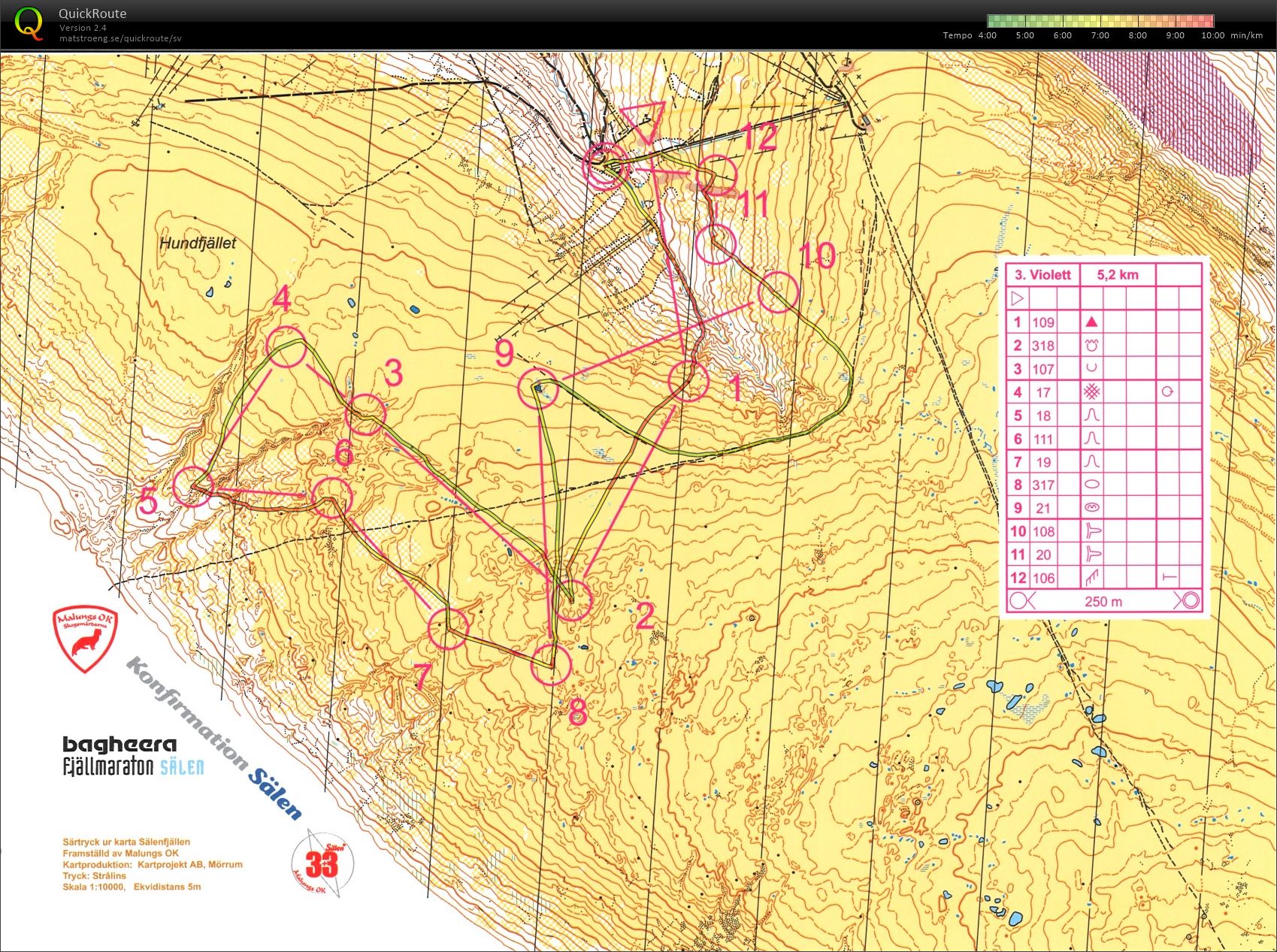Click the ellipse symbol in description row 8
This screenshot has width=1277, height=952.
[x=1091, y=485]
